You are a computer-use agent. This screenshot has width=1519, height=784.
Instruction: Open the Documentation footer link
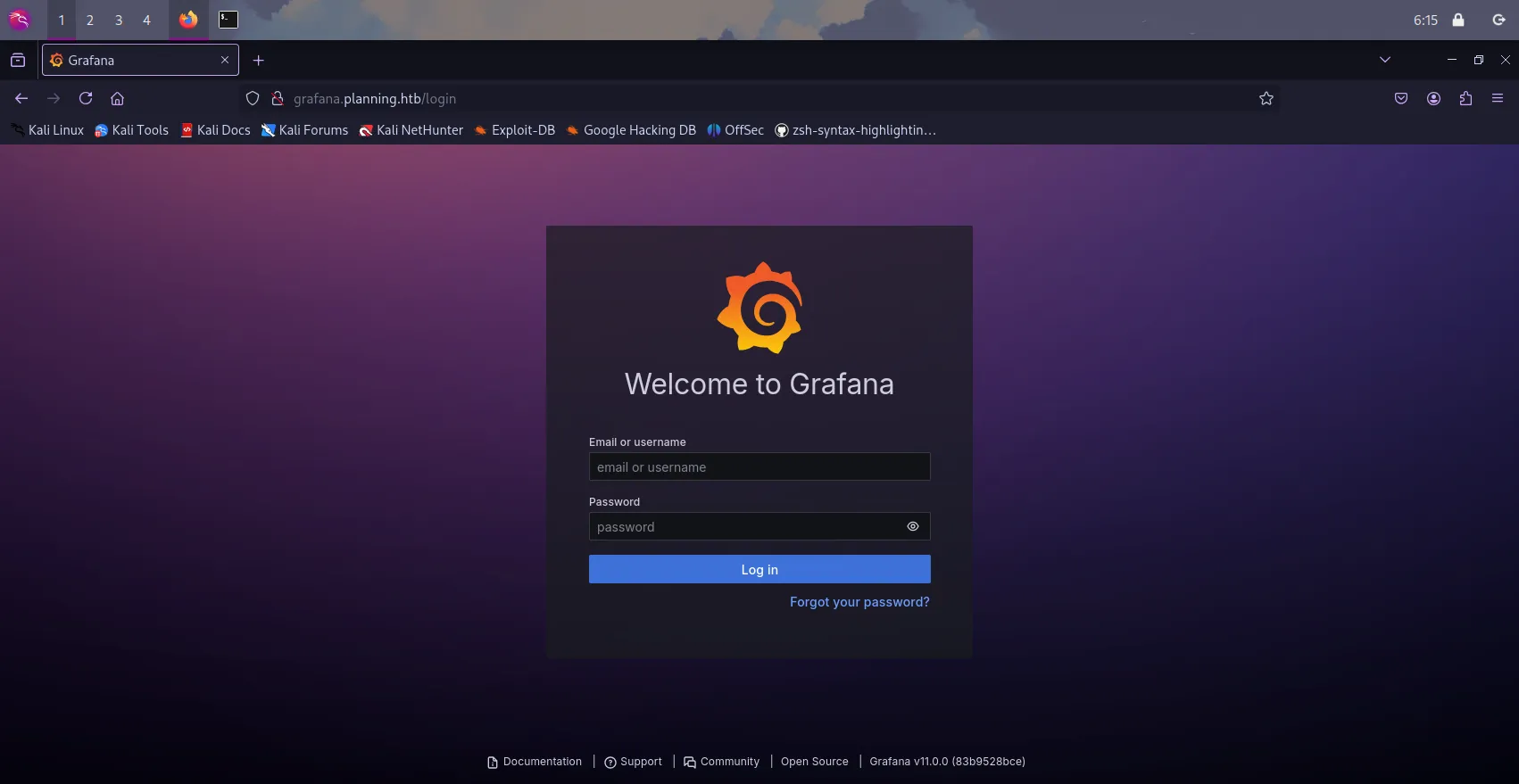tap(535, 762)
